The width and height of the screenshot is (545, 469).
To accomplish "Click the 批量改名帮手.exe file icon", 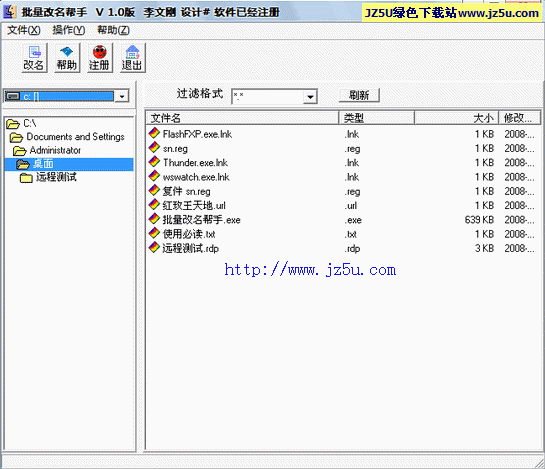I will [154, 219].
